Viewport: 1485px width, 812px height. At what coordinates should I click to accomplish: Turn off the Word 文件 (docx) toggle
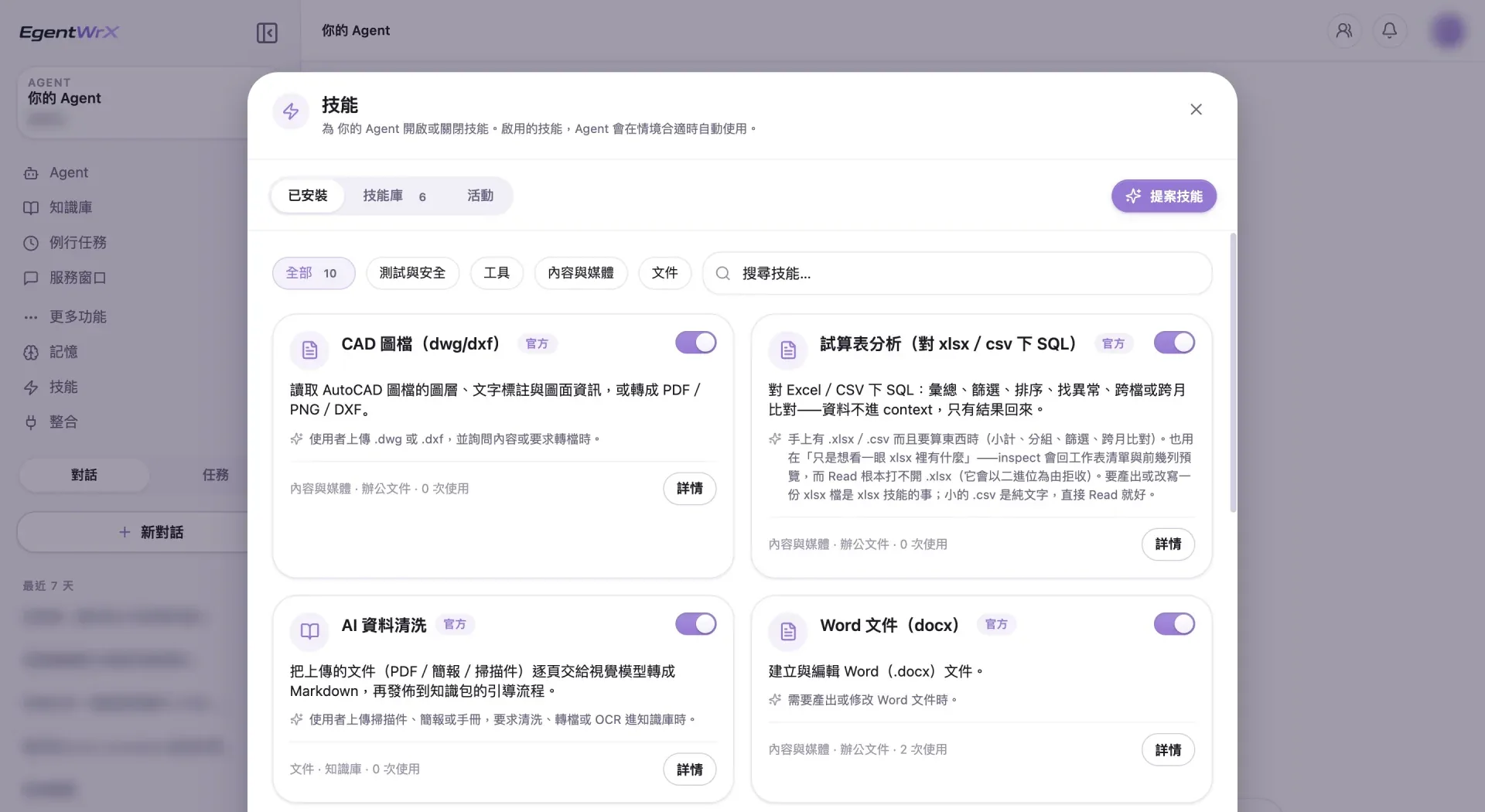point(1174,624)
